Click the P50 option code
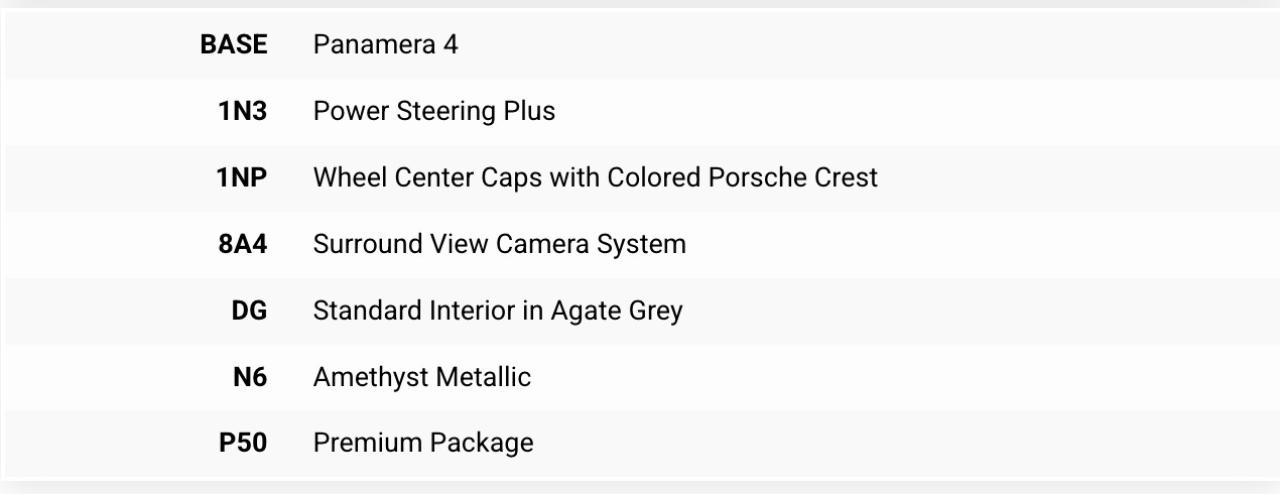The width and height of the screenshot is (1280, 494). (243, 443)
